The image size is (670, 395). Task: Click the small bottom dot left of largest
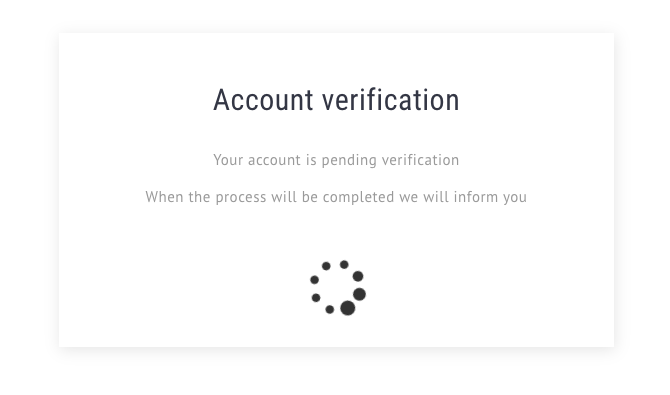[x=329, y=309]
